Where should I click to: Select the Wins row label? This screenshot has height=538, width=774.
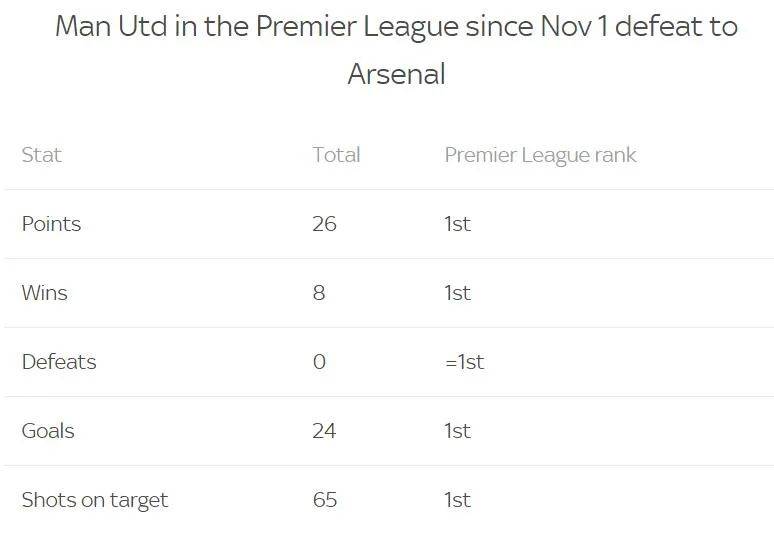coord(44,293)
